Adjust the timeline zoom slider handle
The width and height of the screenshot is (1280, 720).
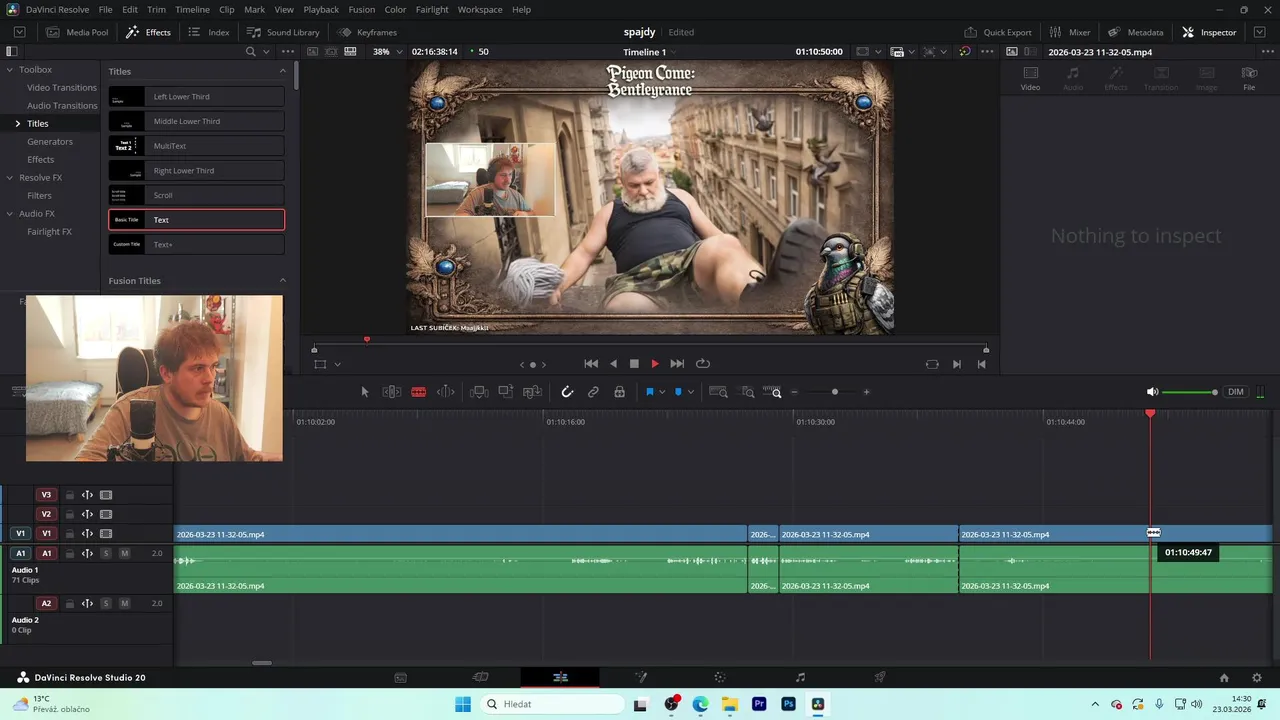tap(835, 392)
